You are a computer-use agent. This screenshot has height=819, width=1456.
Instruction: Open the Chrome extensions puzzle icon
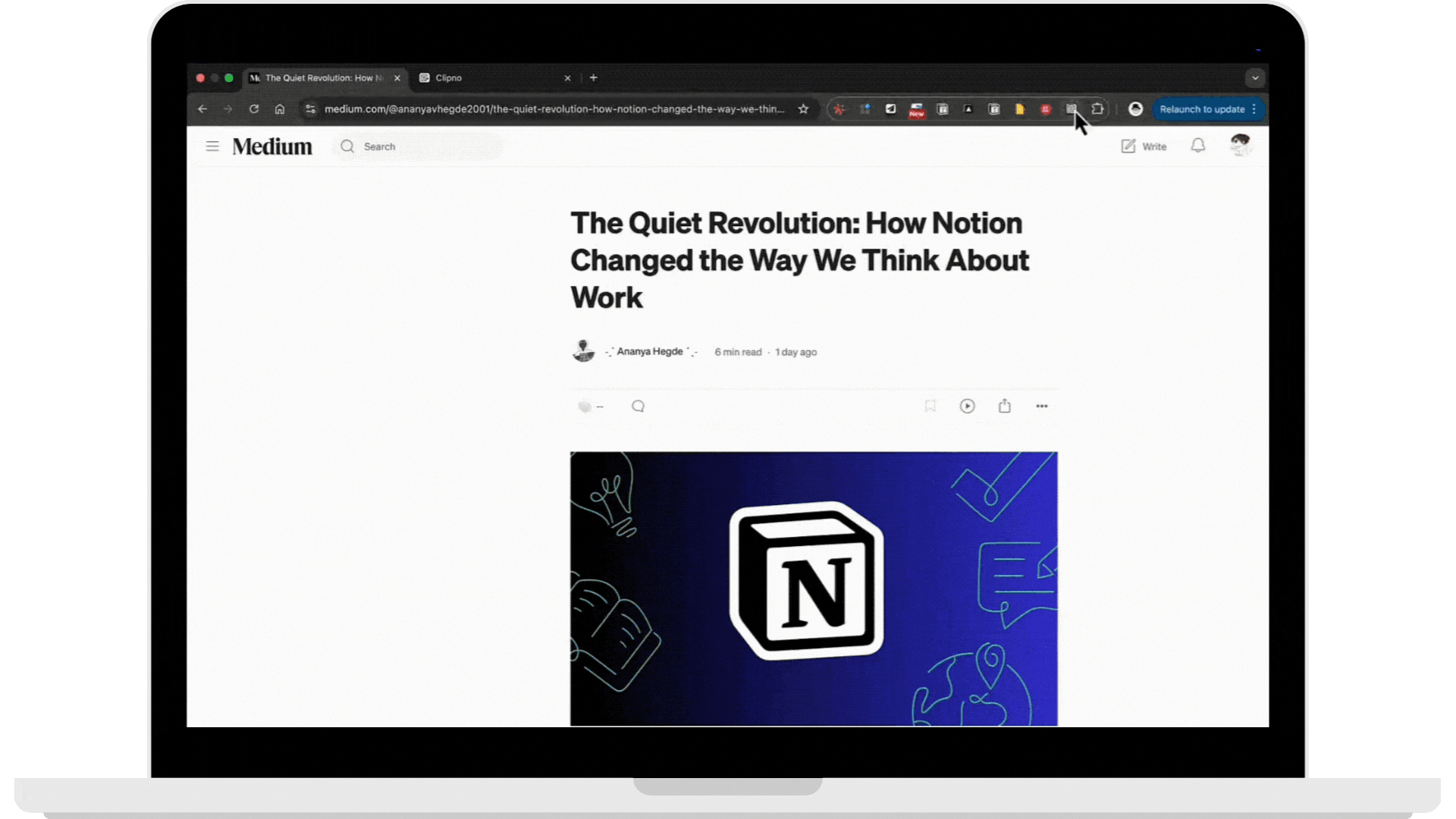[1097, 109]
